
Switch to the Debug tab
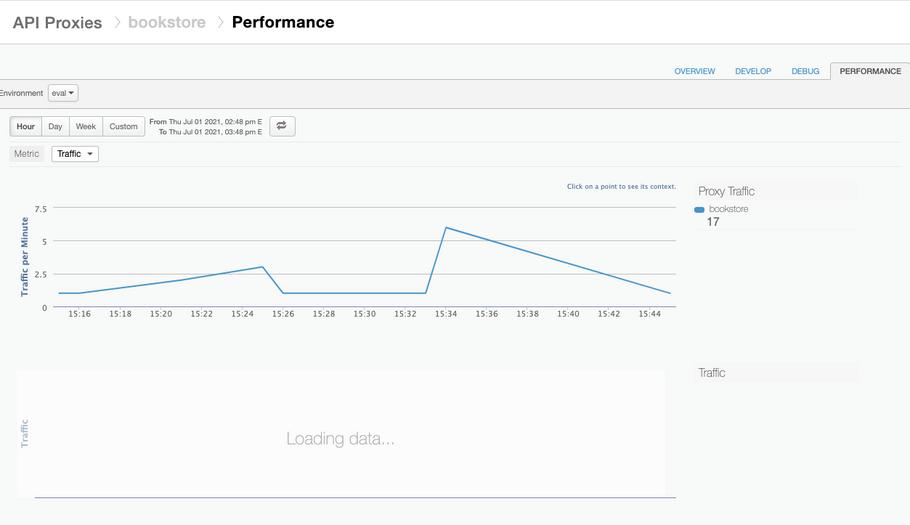click(x=805, y=72)
